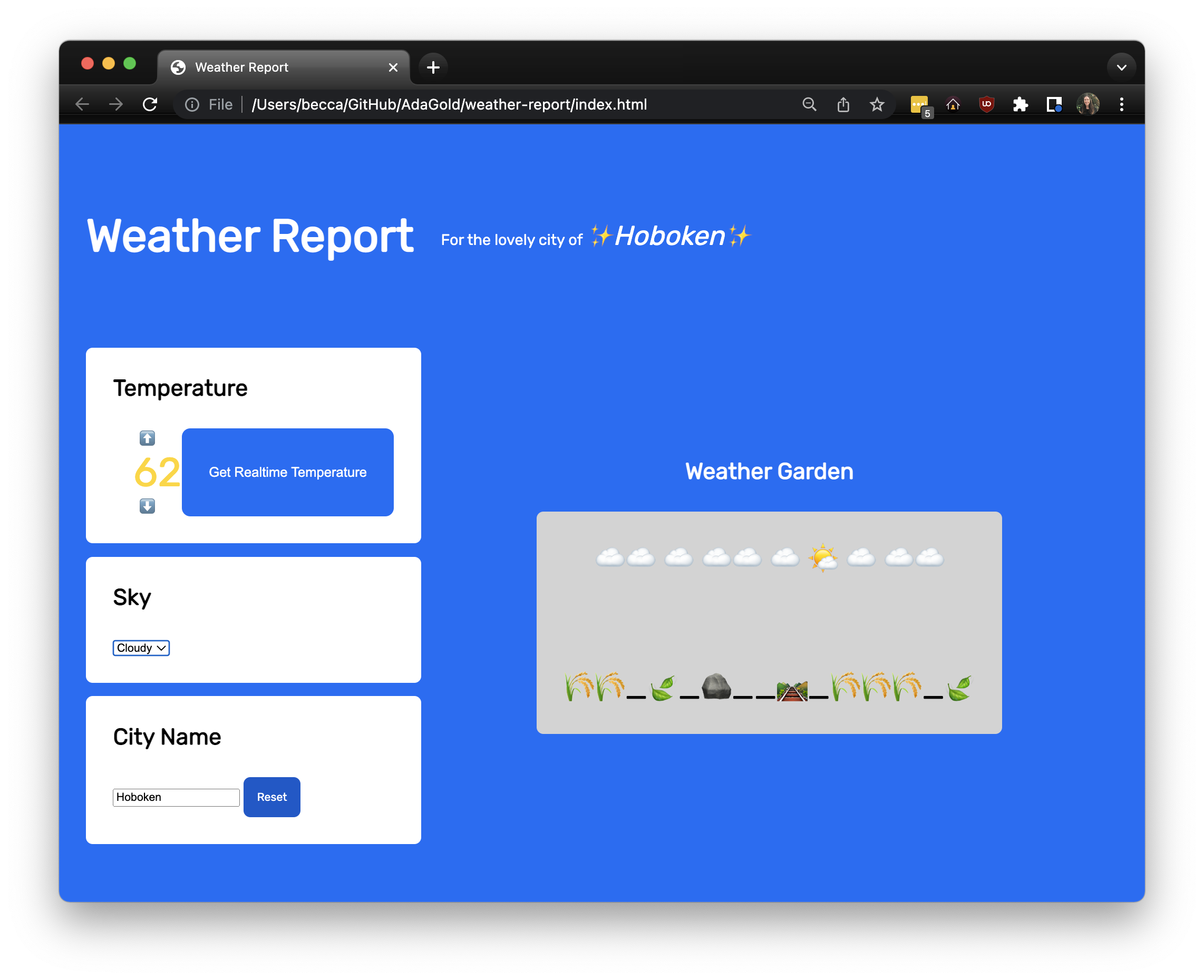Viewport: 1204px width, 980px height.
Task: Click the Reset city name button
Action: (x=272, y=797)
